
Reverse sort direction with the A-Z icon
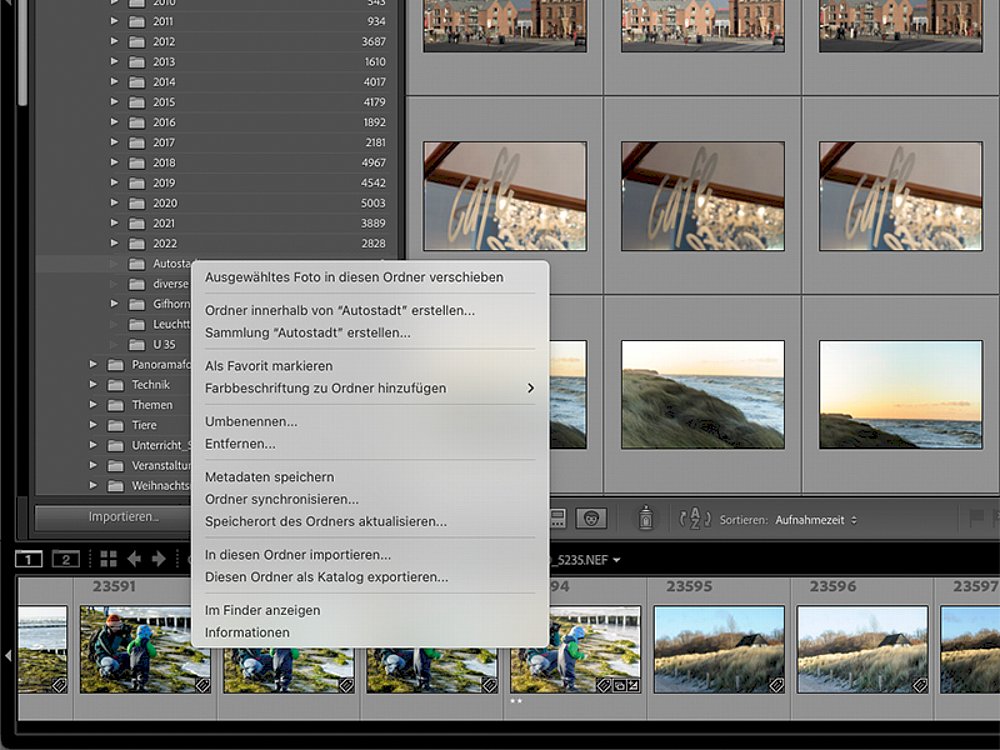[695, 519]
